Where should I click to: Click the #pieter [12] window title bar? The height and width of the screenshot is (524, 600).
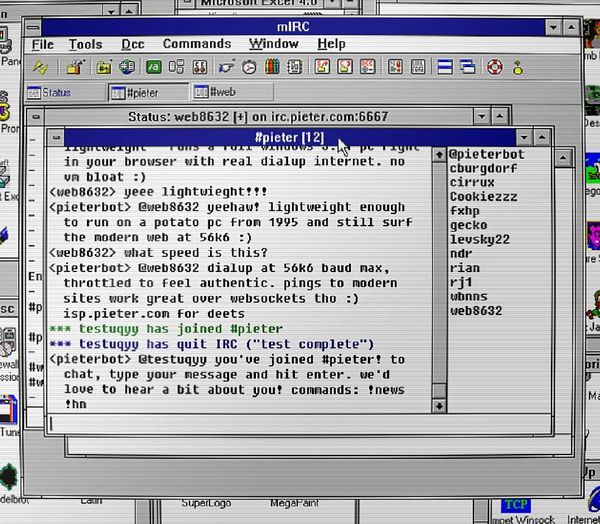point(290,137)
